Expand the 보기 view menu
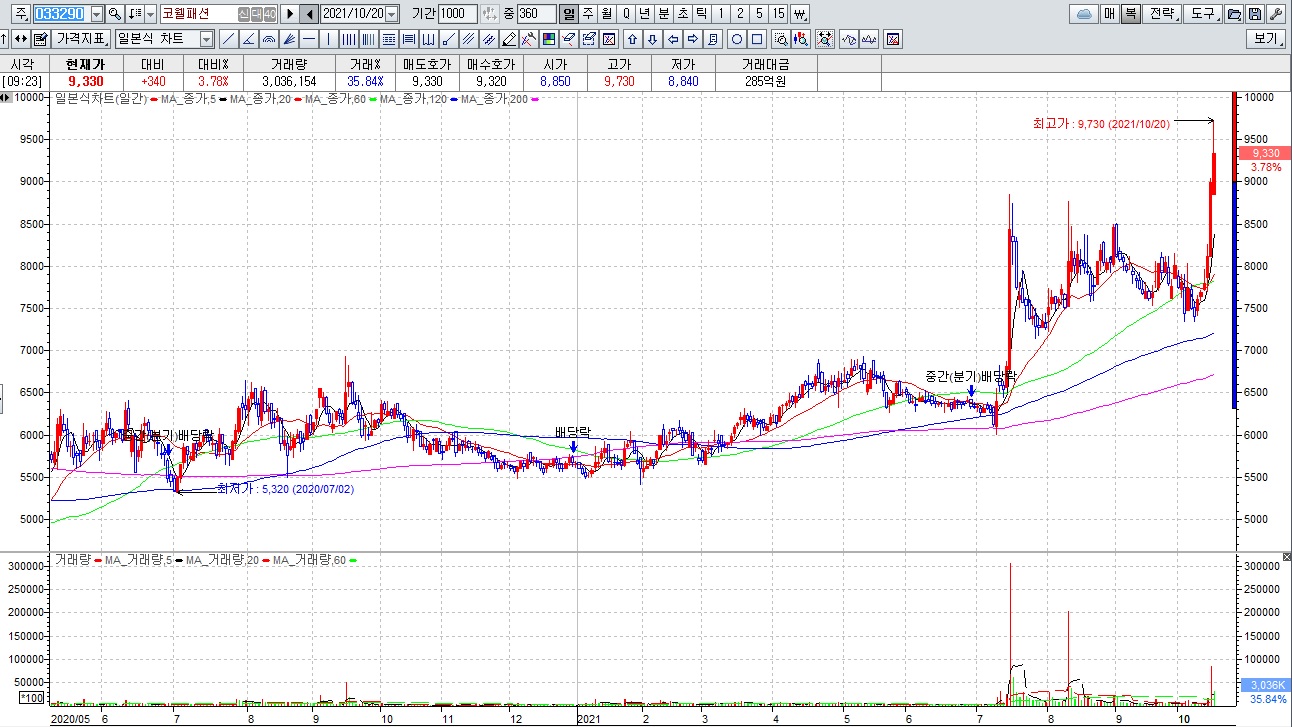 coord(1265,39)
